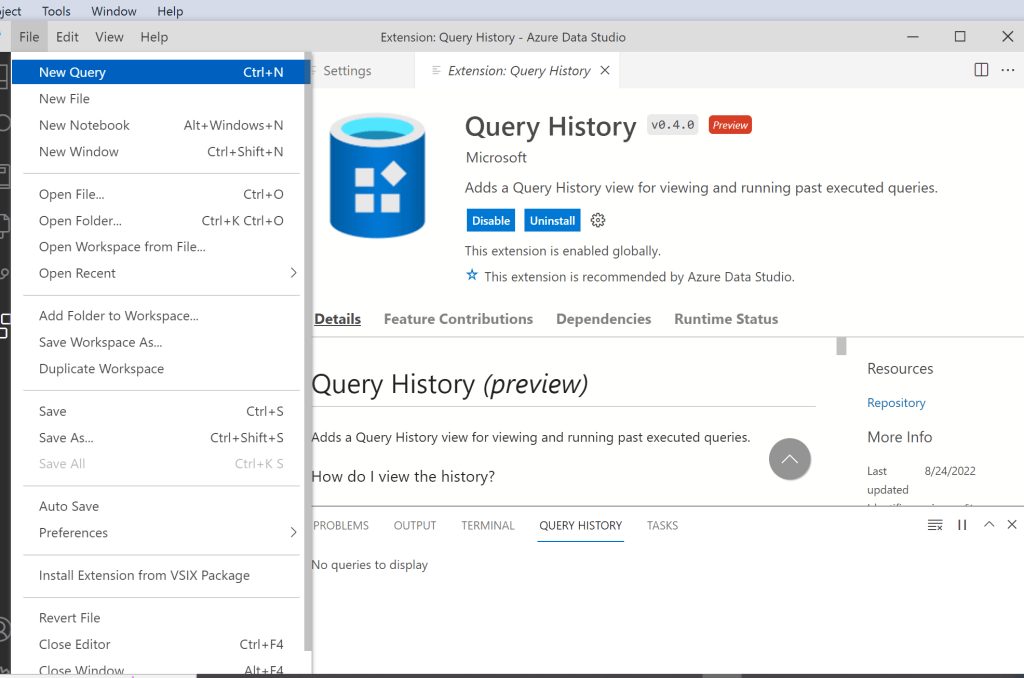Toggle Auto Save in the File menu

[69, 506]
